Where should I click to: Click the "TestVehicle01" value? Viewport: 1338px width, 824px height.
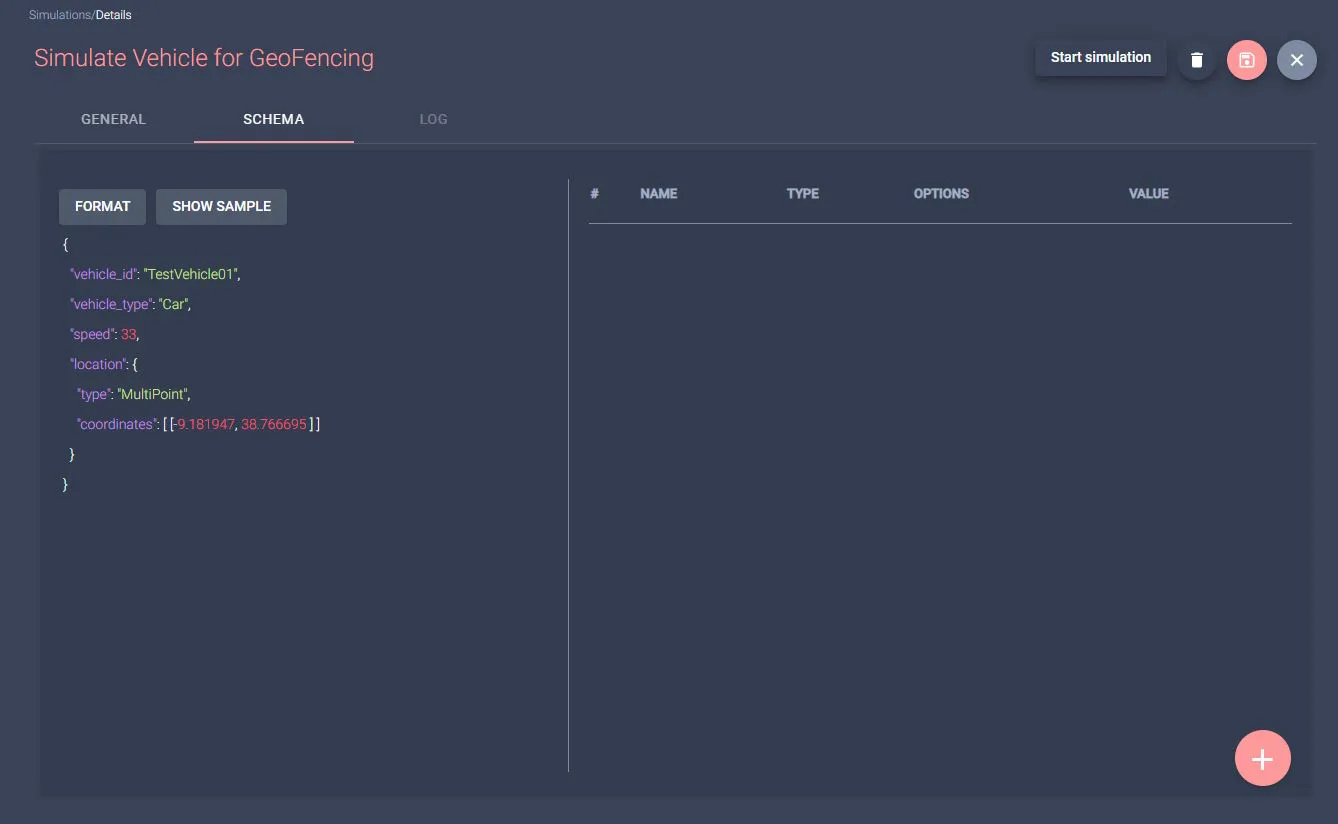(190, 274)
